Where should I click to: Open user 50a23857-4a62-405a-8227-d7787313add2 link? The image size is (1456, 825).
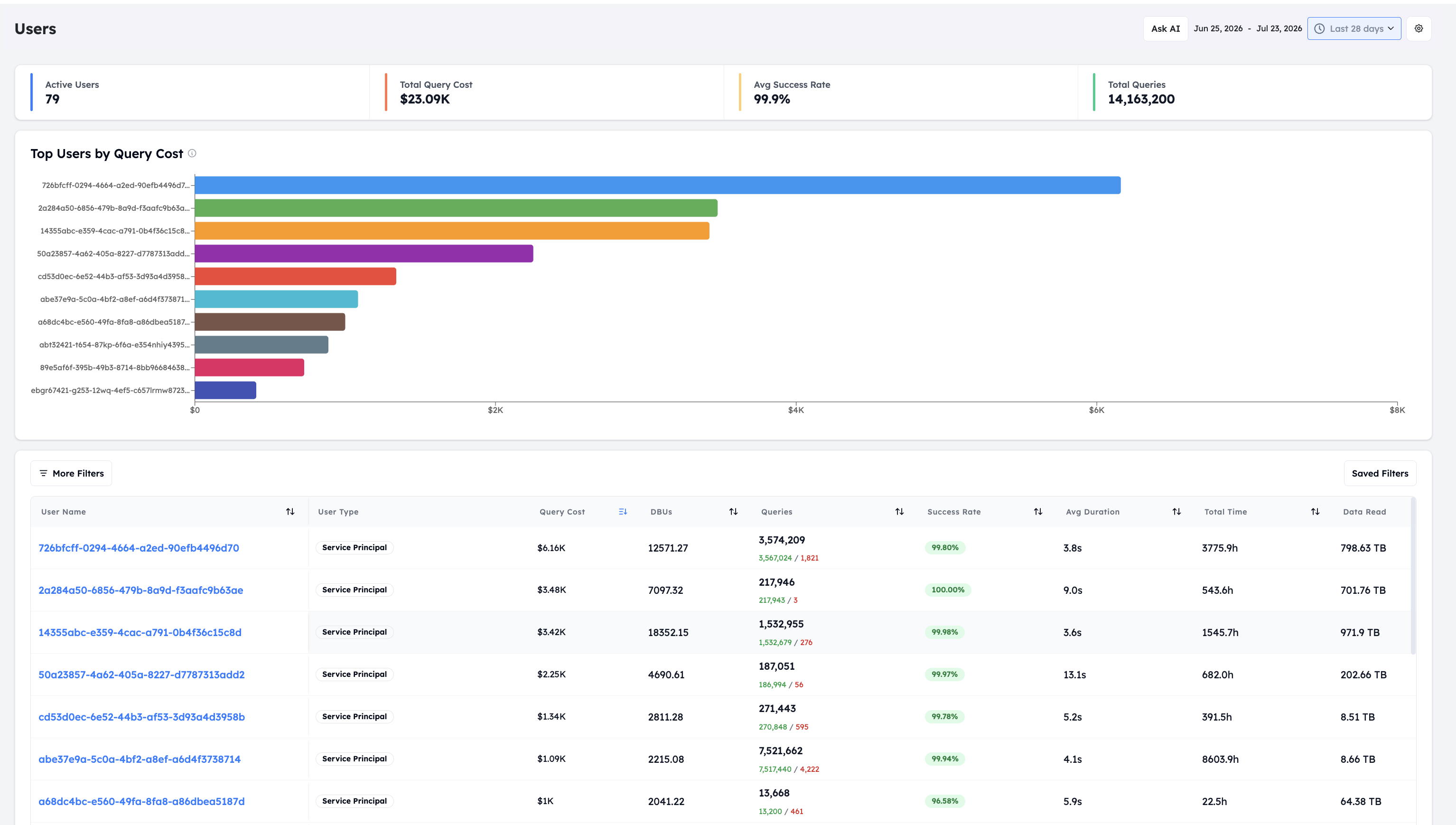click(x=141, y=674)
